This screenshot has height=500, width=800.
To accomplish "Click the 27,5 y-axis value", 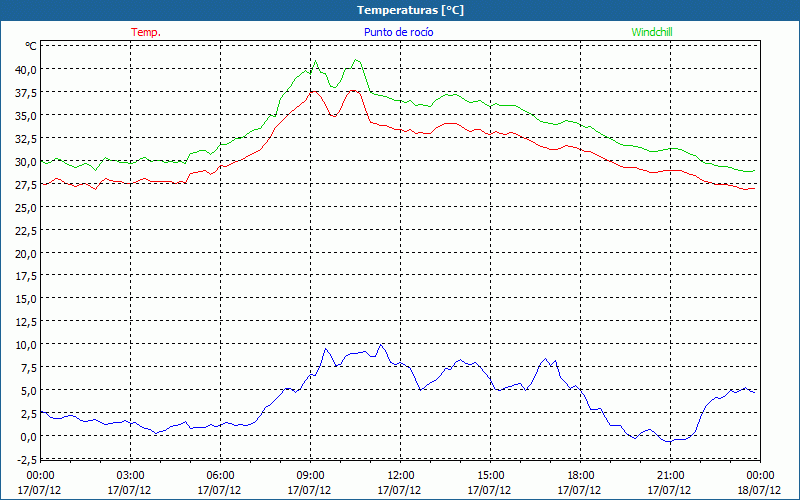I will click(27, 185).
